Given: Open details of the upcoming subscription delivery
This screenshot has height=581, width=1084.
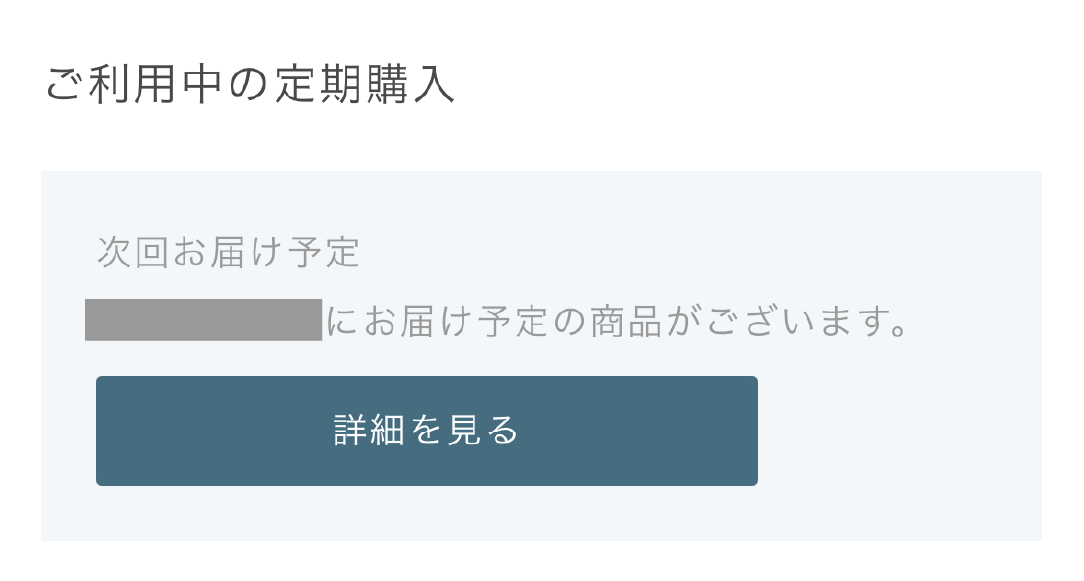Looking at the screenshot, I should (x=427, y=430).
